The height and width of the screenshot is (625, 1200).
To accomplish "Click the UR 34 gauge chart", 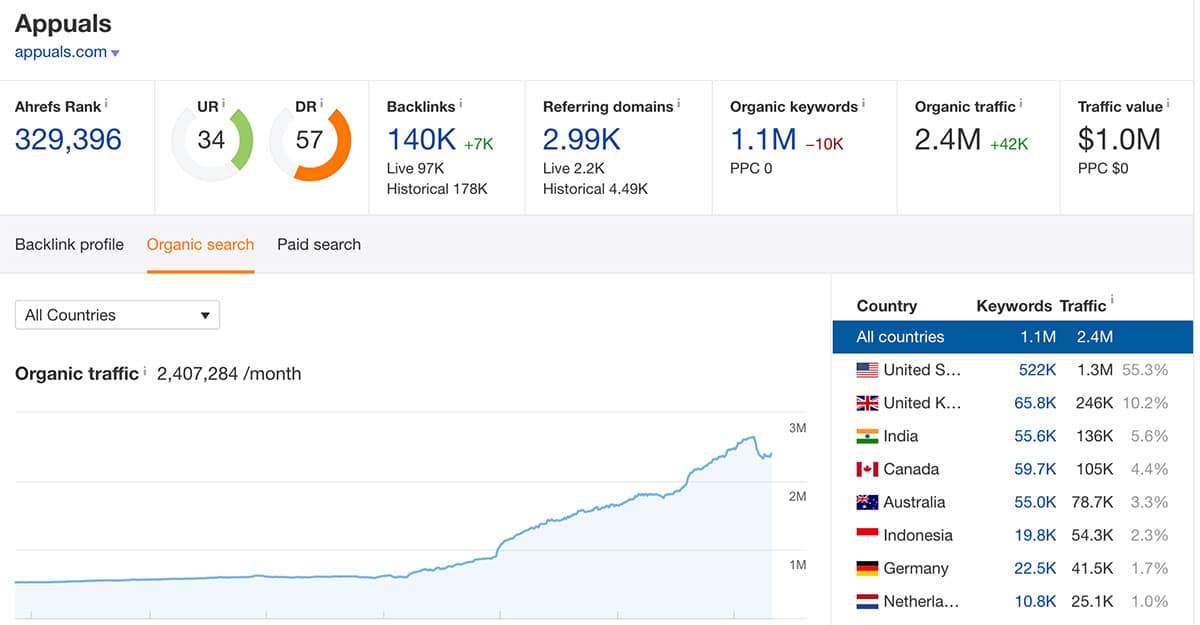I will click(x=212, y=140).
